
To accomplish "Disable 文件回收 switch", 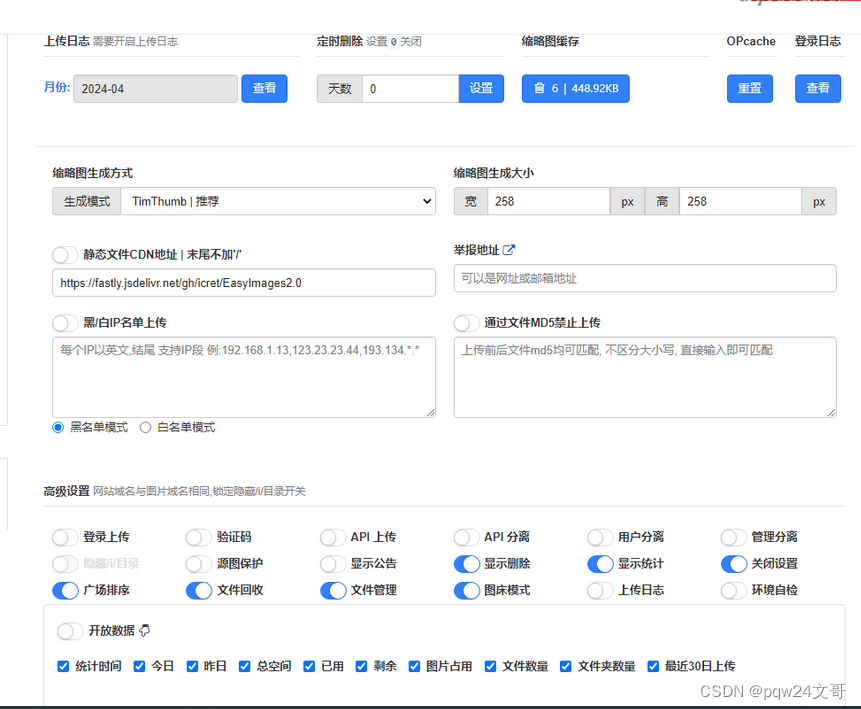I will pyautogui.click(x=199, y=590).
